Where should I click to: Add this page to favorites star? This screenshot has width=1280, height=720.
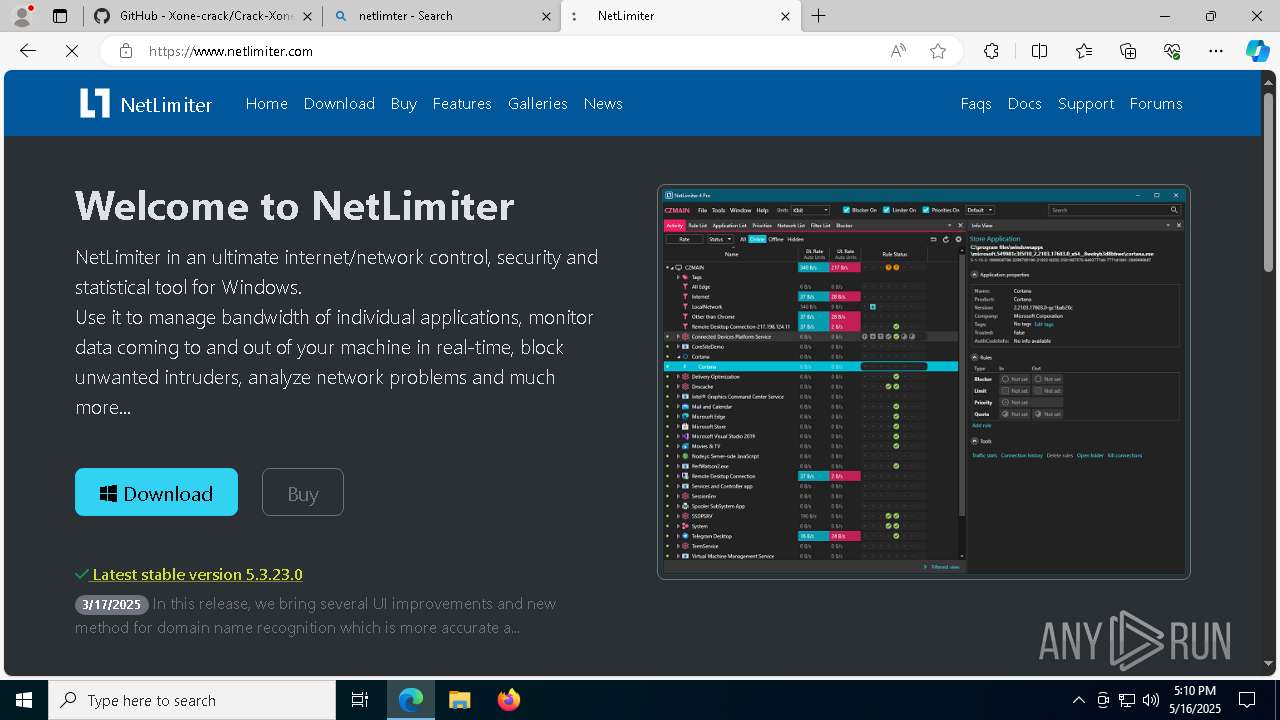(937, 51)
